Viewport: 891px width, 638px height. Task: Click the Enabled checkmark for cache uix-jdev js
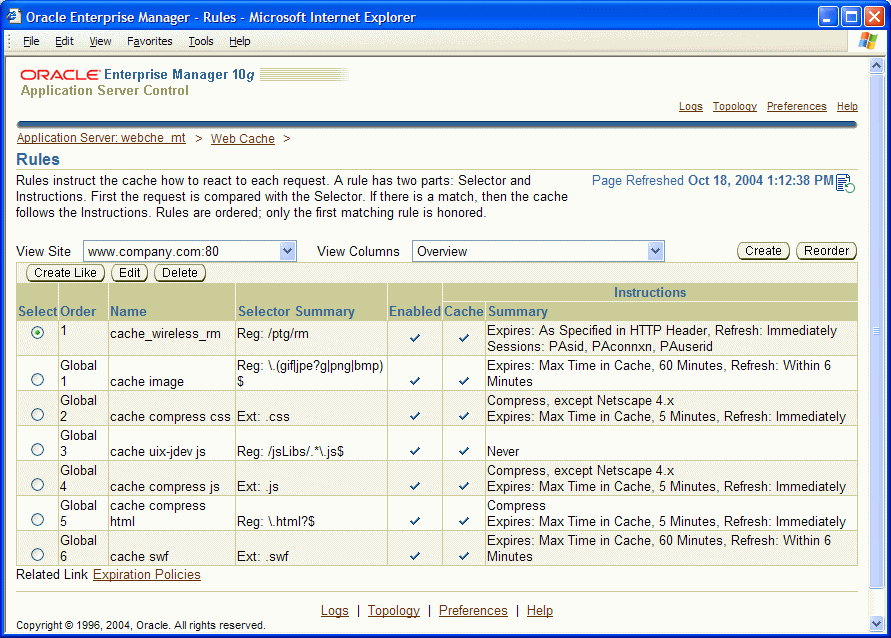click(415, 451)
